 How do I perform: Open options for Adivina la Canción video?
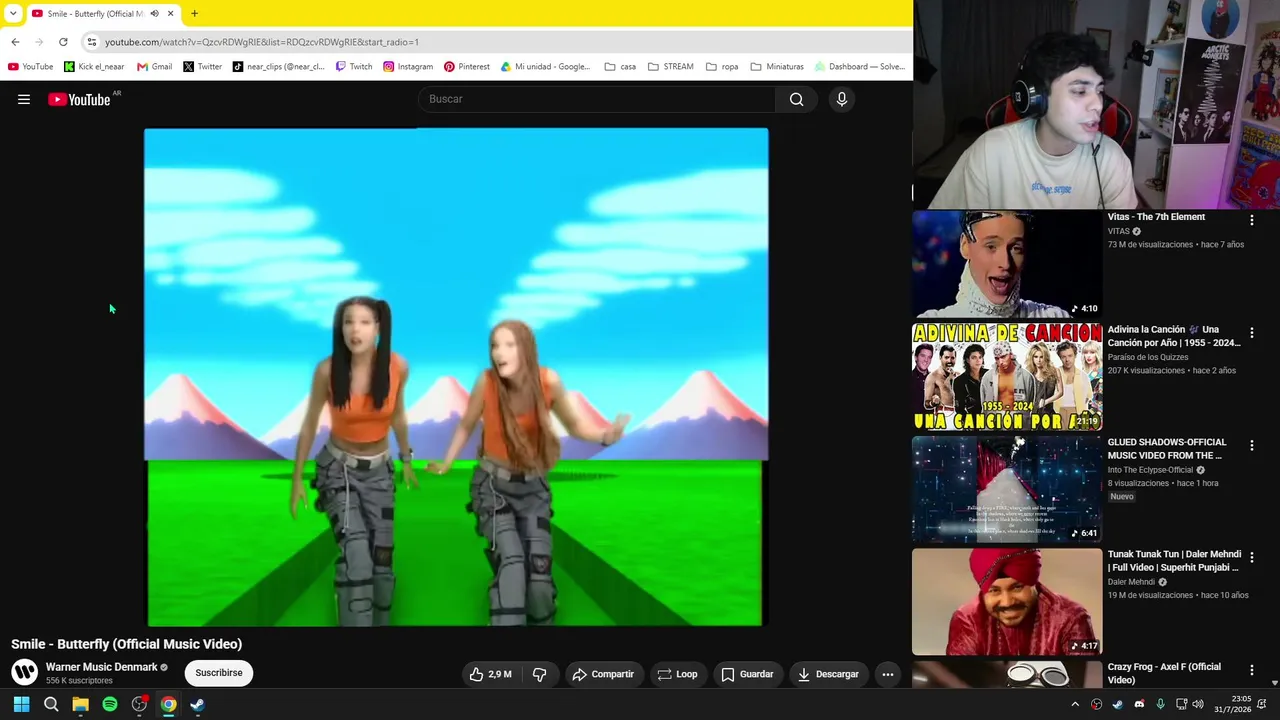1251,333
